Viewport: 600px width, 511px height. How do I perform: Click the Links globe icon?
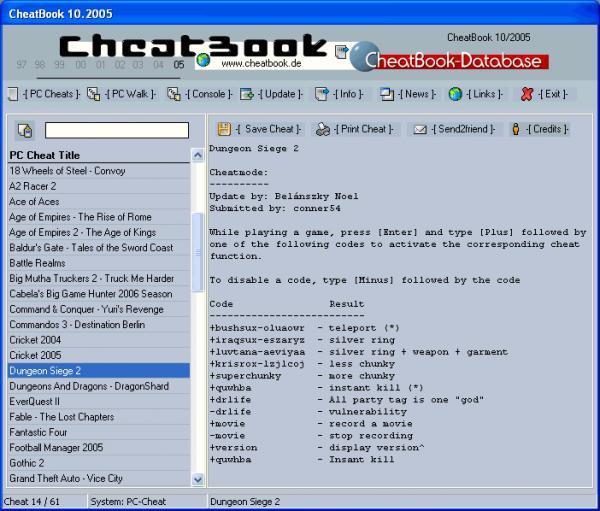click(455, 94)
